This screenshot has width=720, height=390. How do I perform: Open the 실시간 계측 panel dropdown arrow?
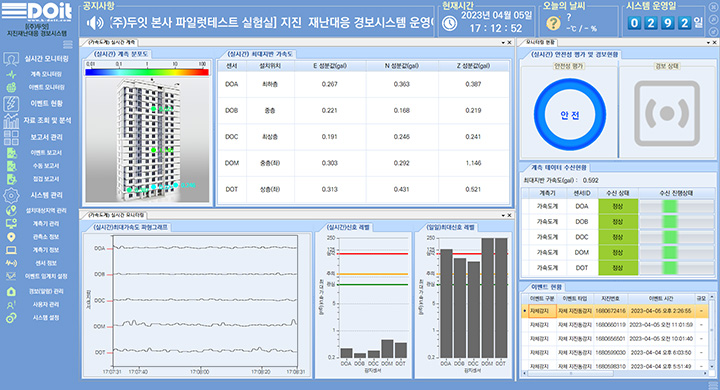click(503, 43)
